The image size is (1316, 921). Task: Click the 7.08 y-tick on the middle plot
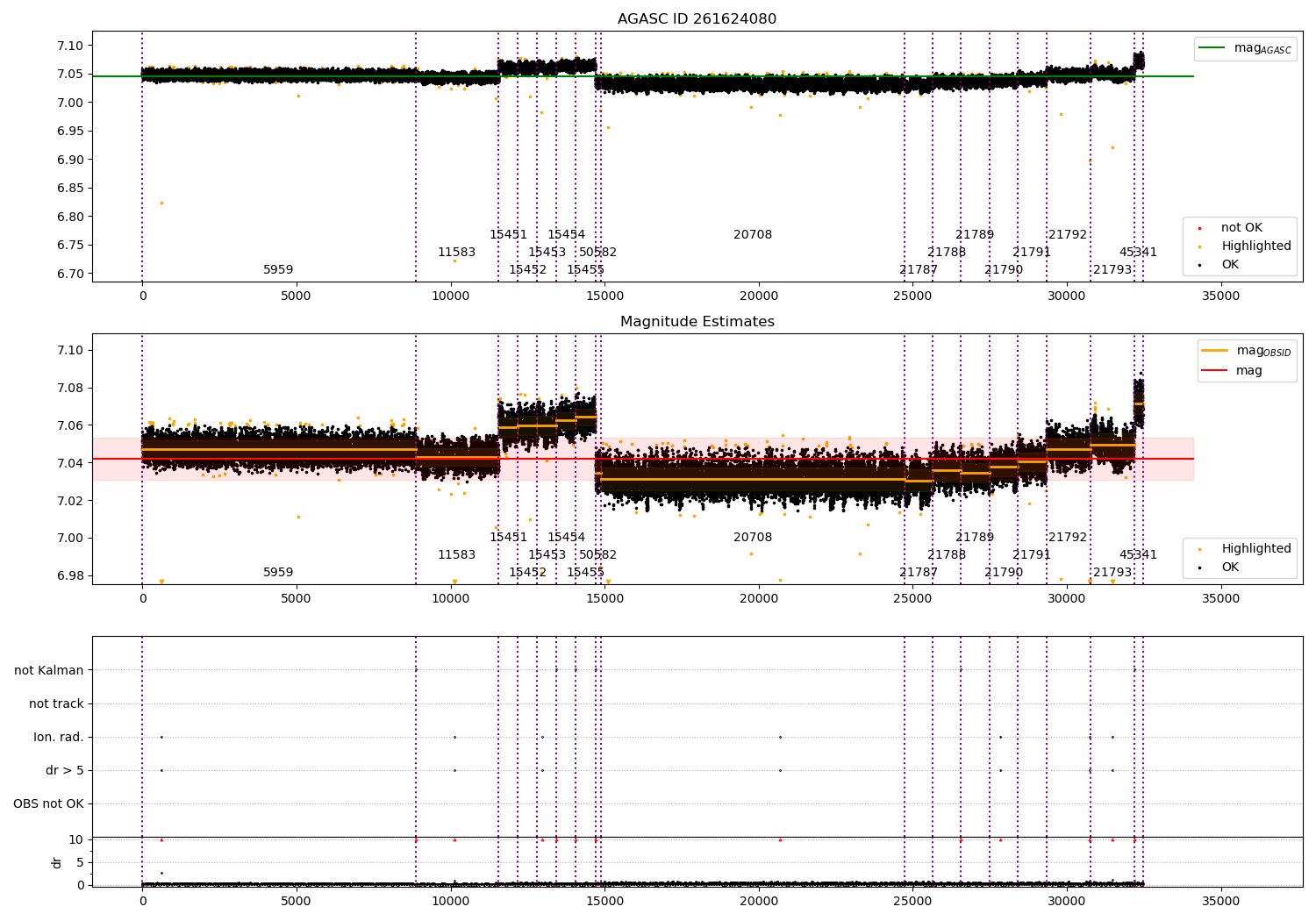[x=70, y=389]
